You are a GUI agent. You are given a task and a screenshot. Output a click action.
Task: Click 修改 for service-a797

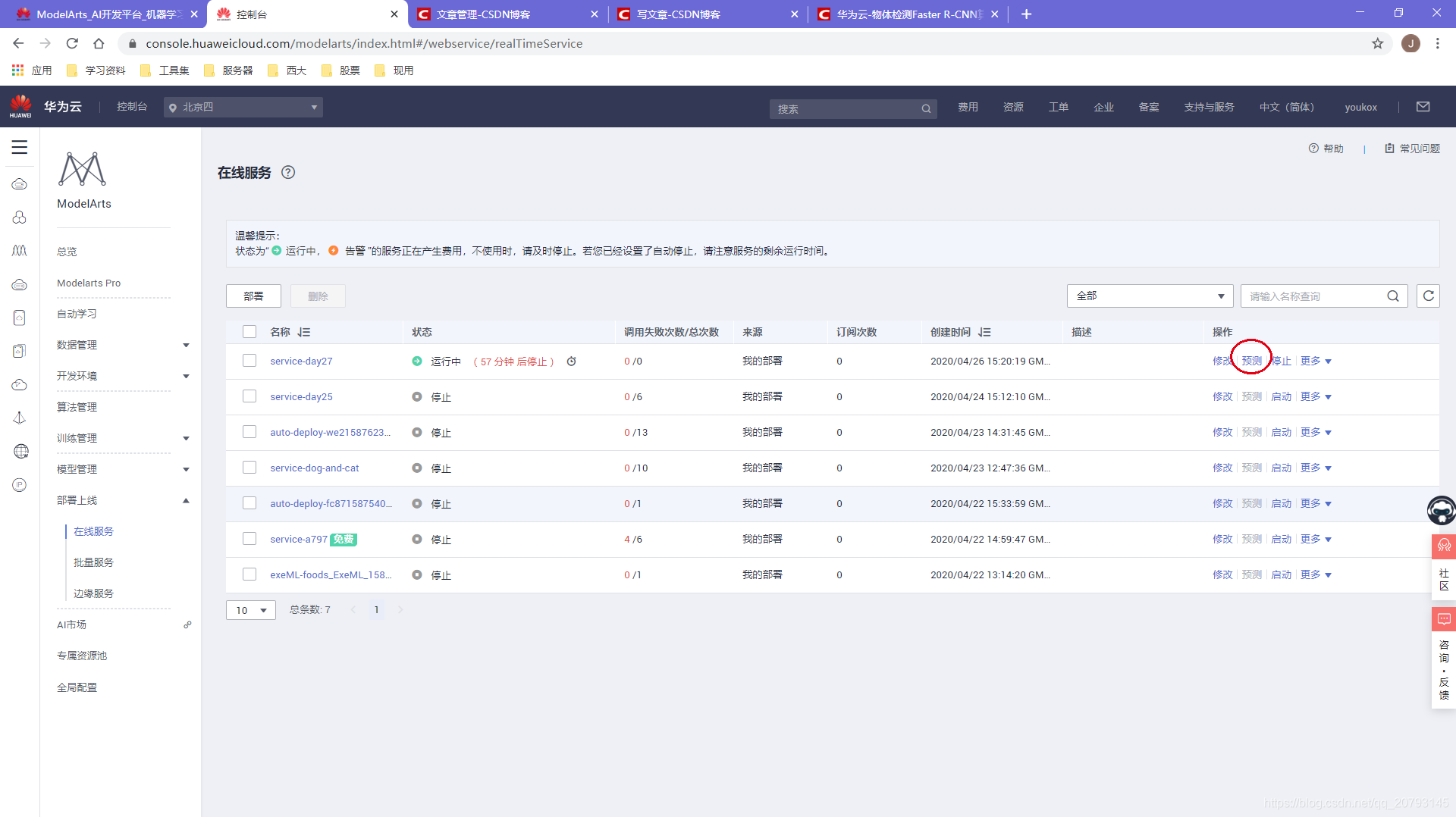pos(1222,539)
